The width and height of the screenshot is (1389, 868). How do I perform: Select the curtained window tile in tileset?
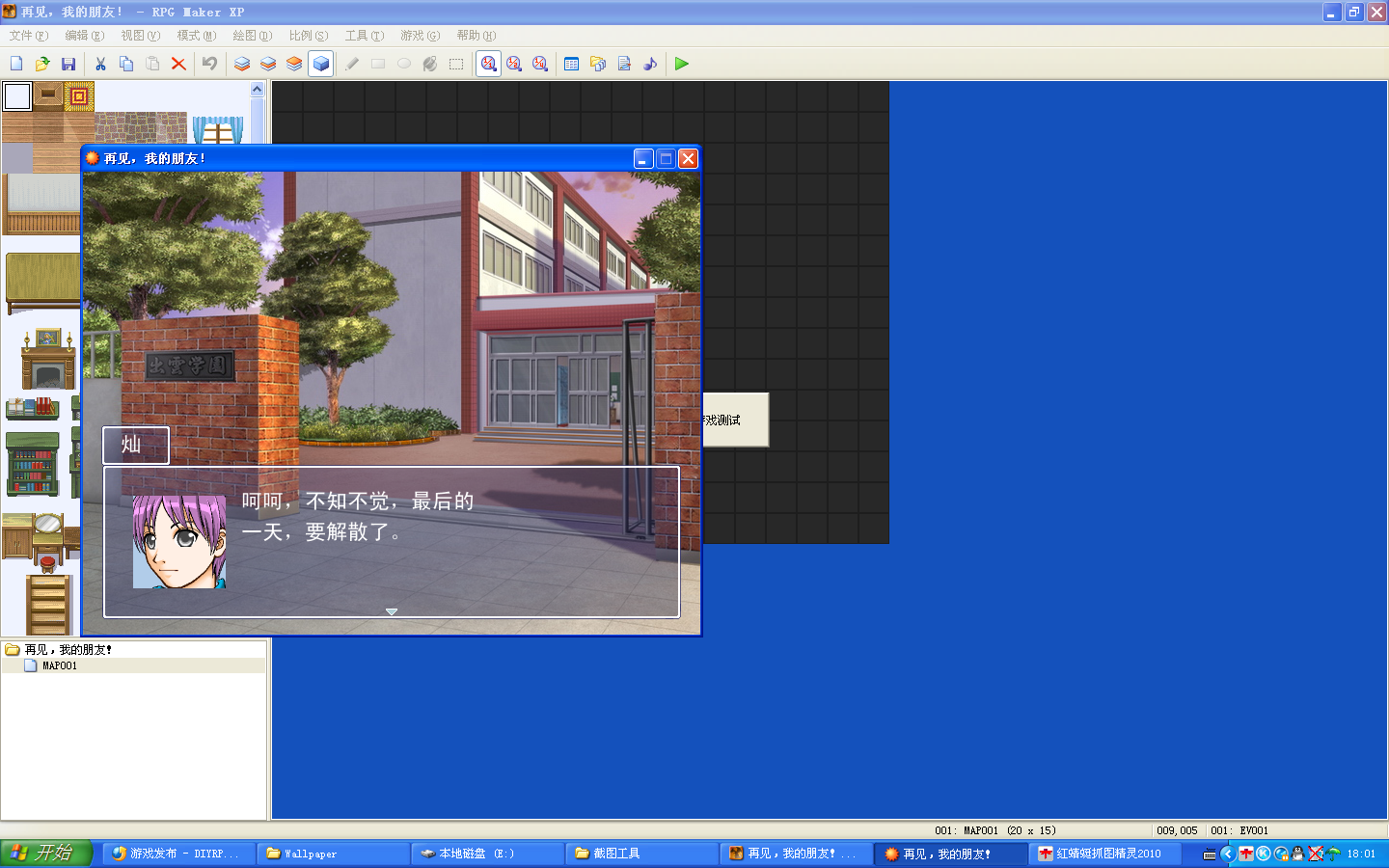pyautogui.click(x=218, y=129)
